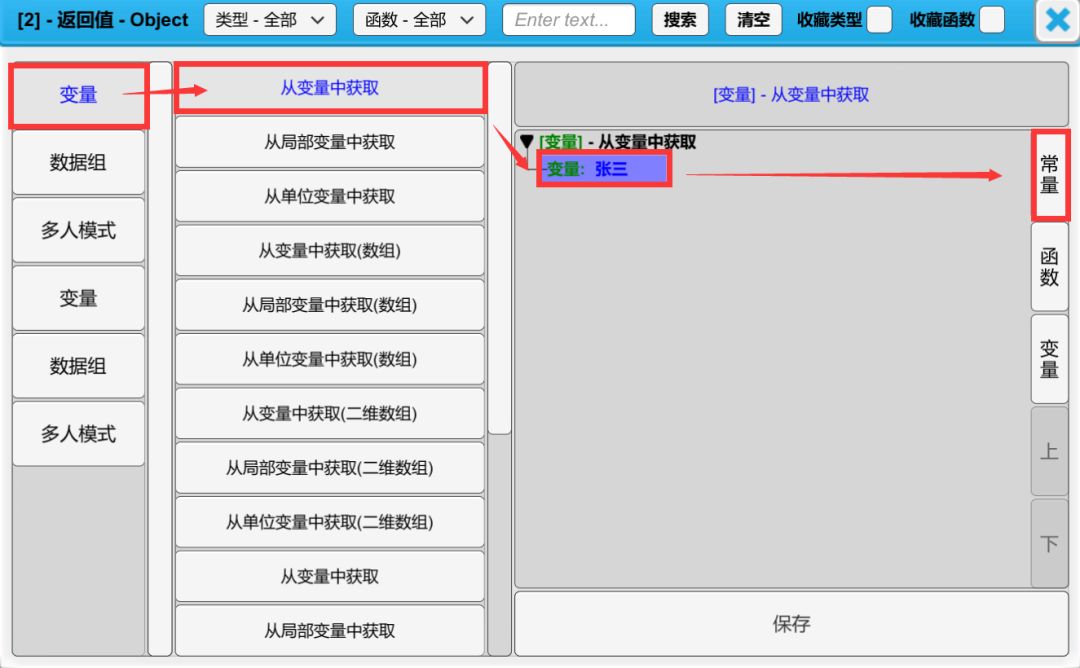
Task: Collapse the [变量] - 从变量中获取 tree node
Action: click(527, 142)
